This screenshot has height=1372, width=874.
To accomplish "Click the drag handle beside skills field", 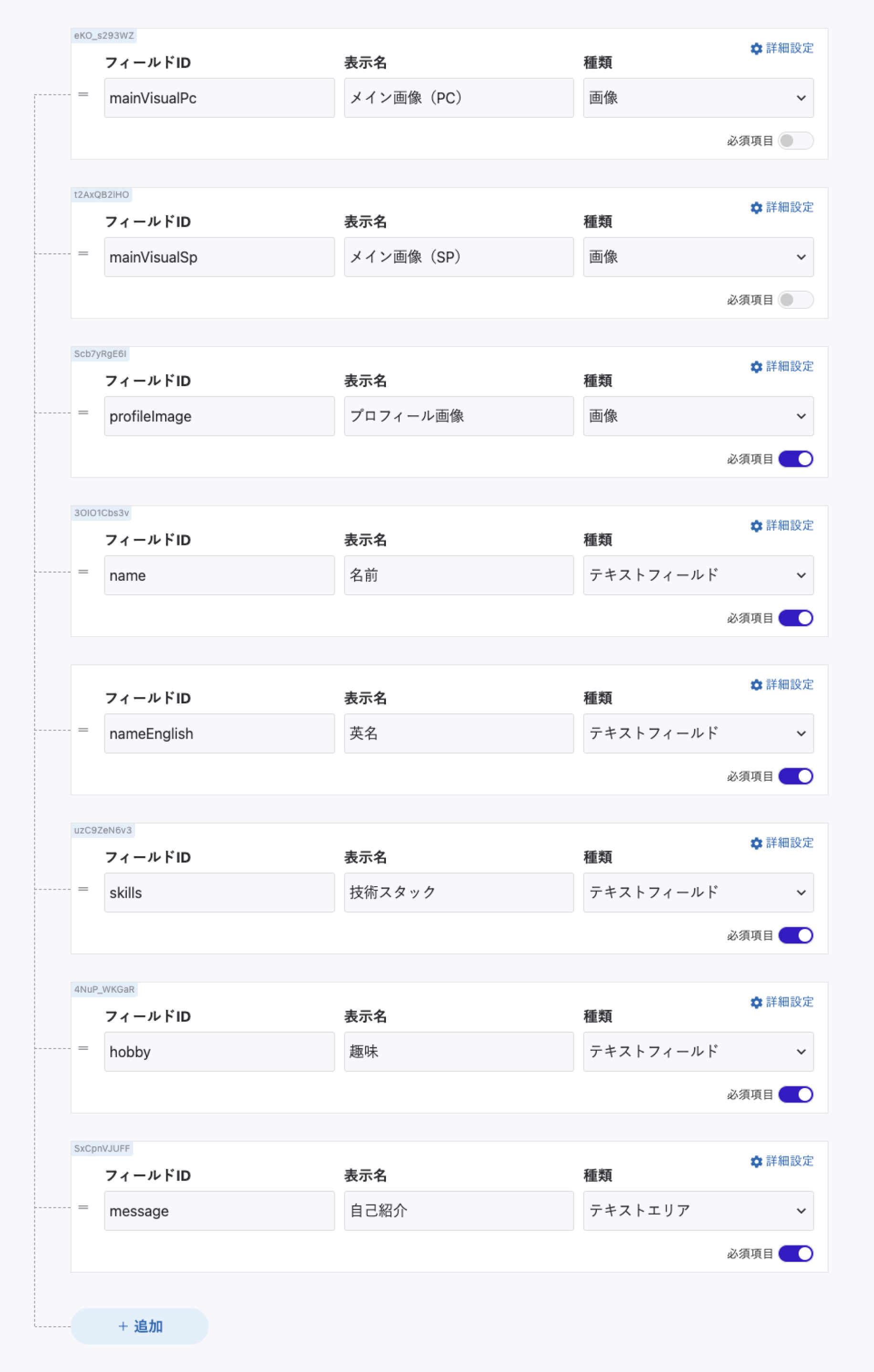I will (83, 889).
